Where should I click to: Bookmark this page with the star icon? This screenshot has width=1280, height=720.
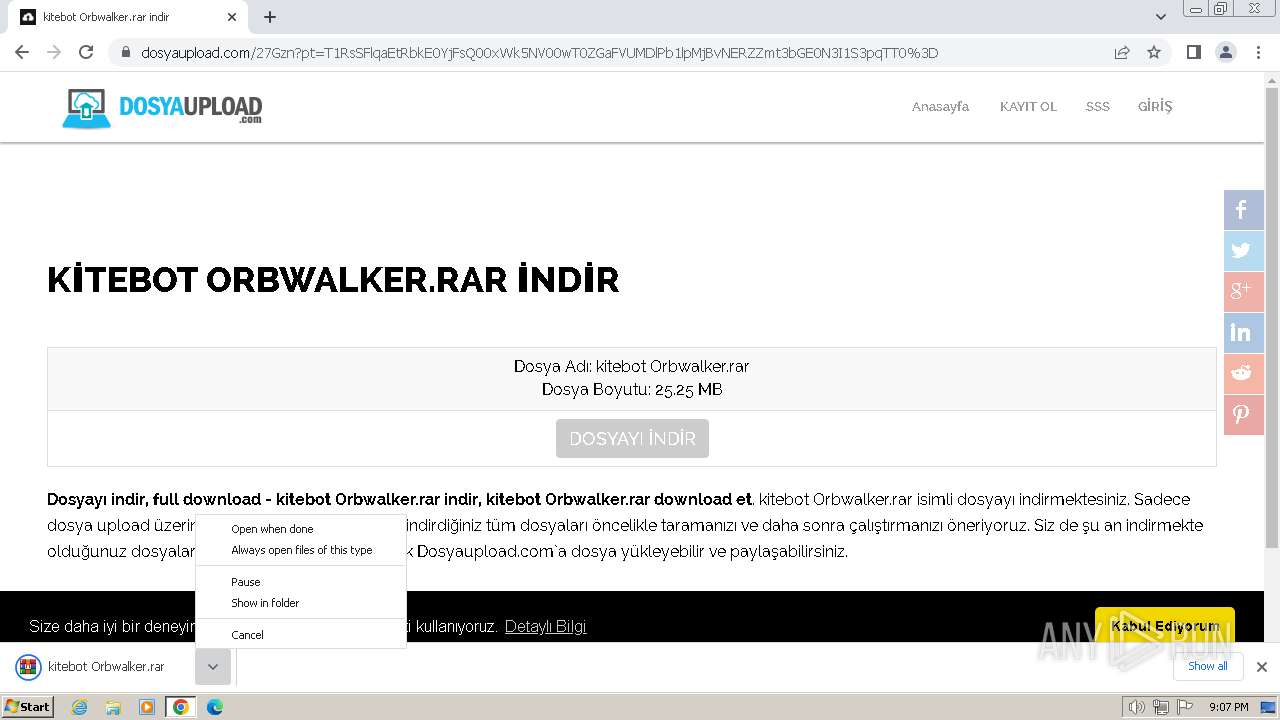pos(1154,52)
